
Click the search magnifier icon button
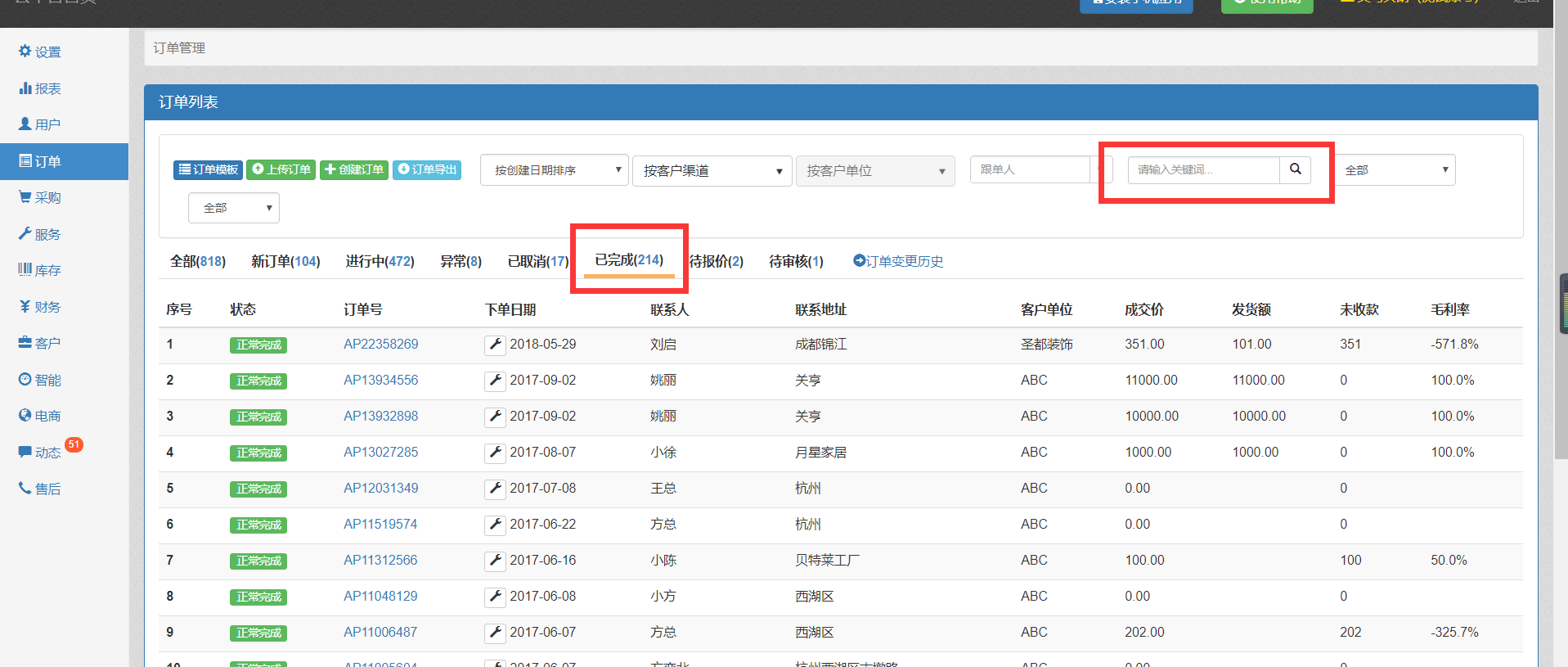coord(1296,169)
